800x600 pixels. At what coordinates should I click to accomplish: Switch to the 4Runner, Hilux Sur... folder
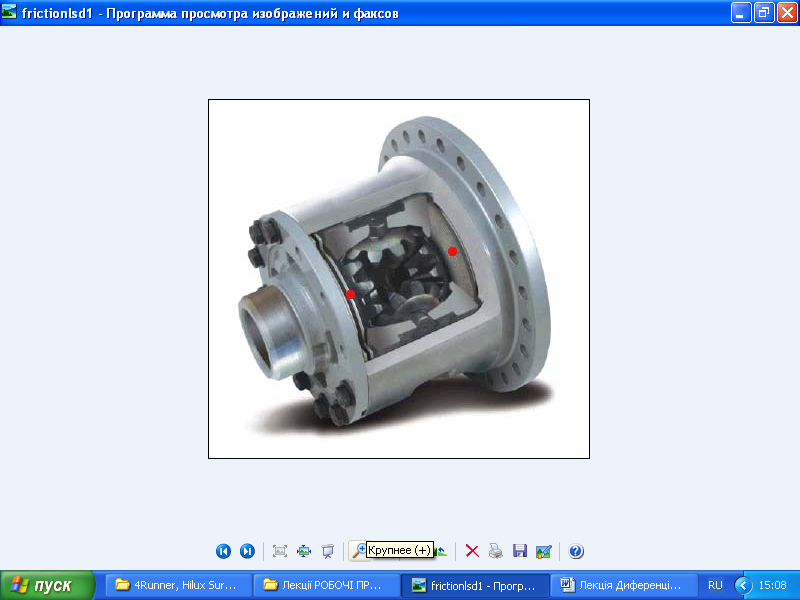tap(179, 585)
